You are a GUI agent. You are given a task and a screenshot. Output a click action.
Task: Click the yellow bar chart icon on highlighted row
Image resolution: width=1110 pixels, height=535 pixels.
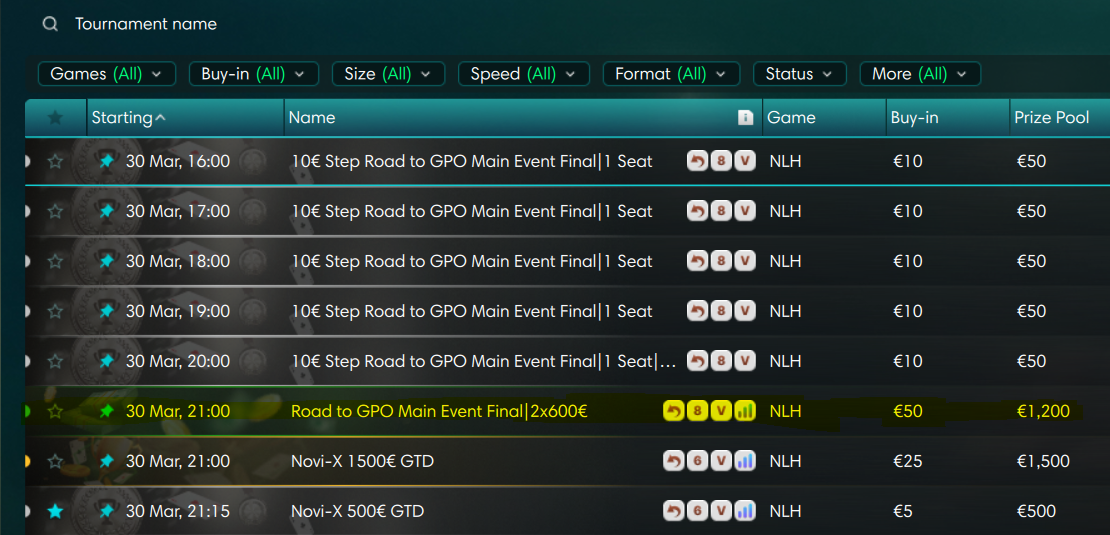pyautogui.click(x=745, y=411)
